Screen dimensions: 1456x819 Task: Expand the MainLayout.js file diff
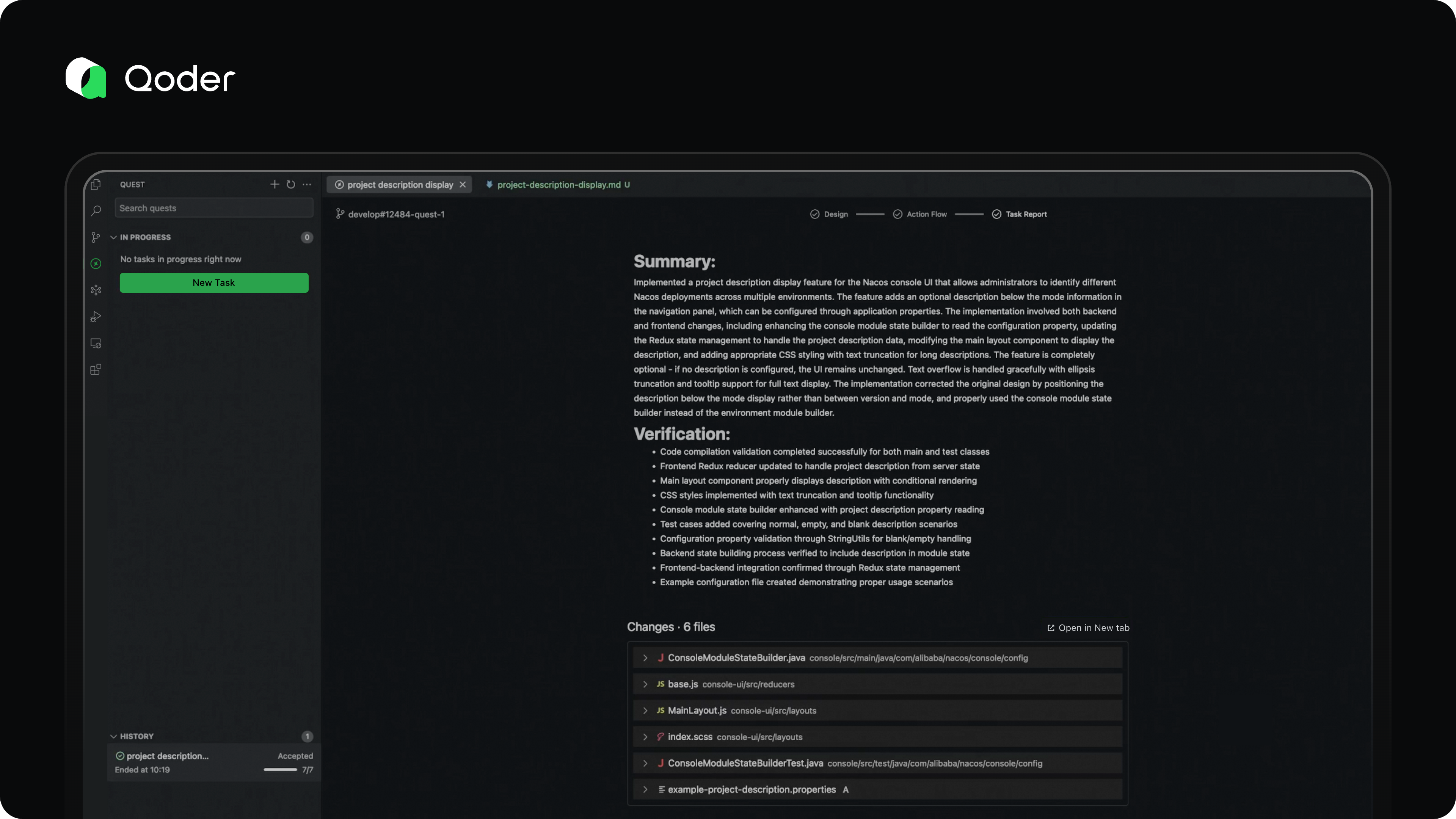coord(645,711)
